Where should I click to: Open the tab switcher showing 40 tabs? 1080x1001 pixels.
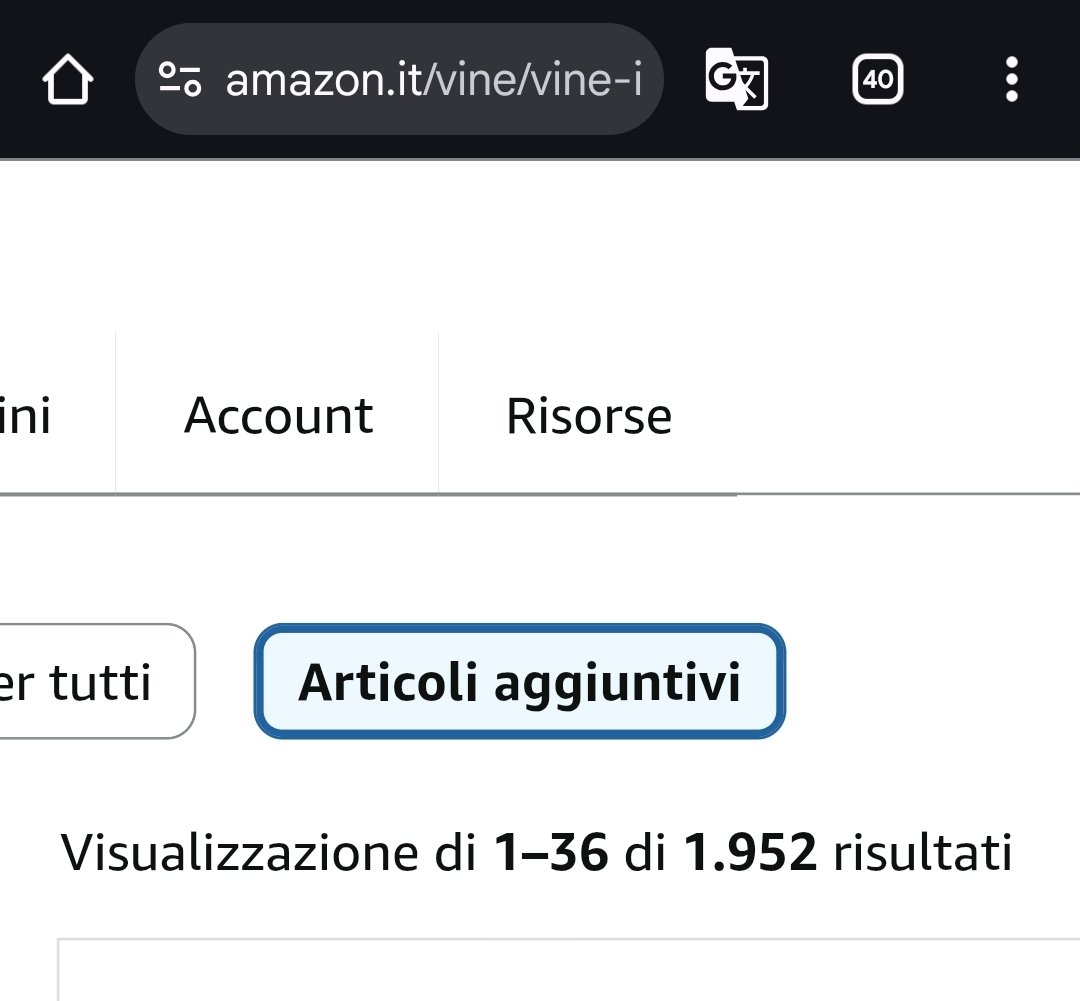[x=877, y=79]
